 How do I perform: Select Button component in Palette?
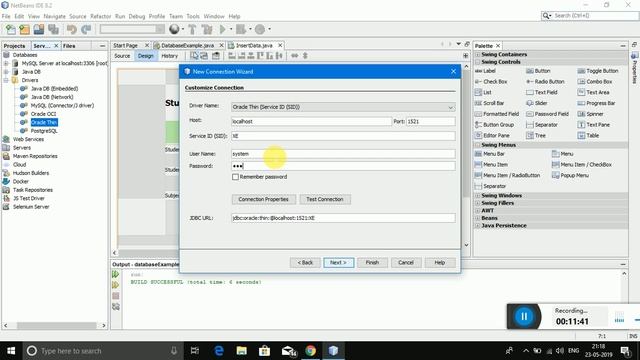(x=538, y=71)
